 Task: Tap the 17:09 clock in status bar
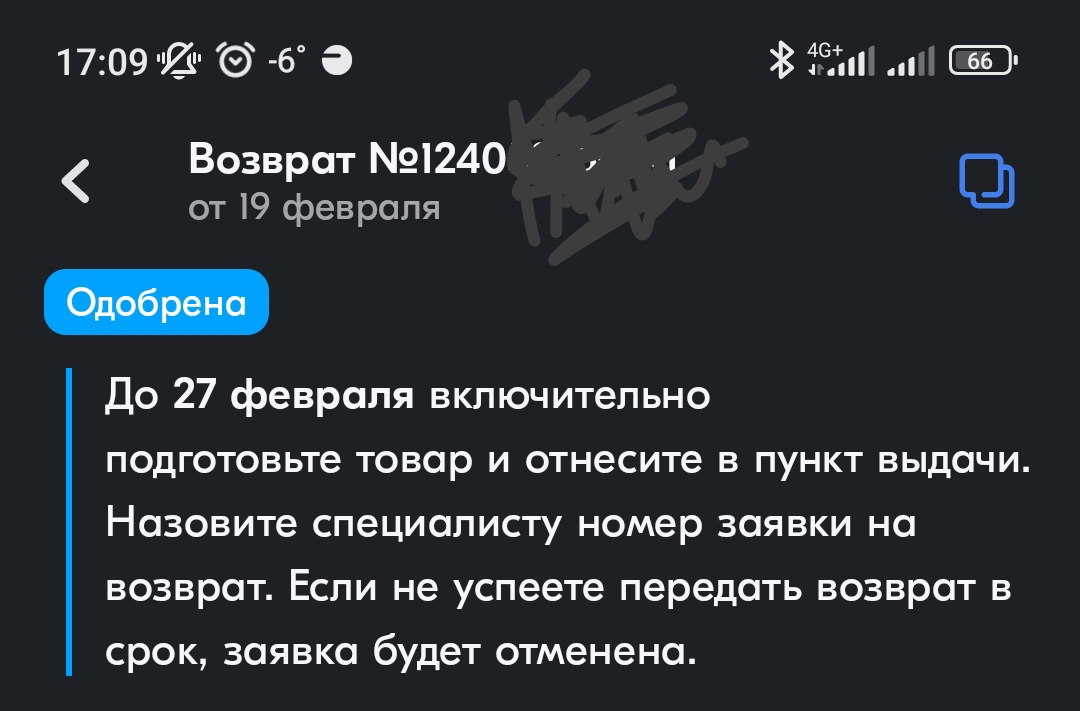point(102,62)
